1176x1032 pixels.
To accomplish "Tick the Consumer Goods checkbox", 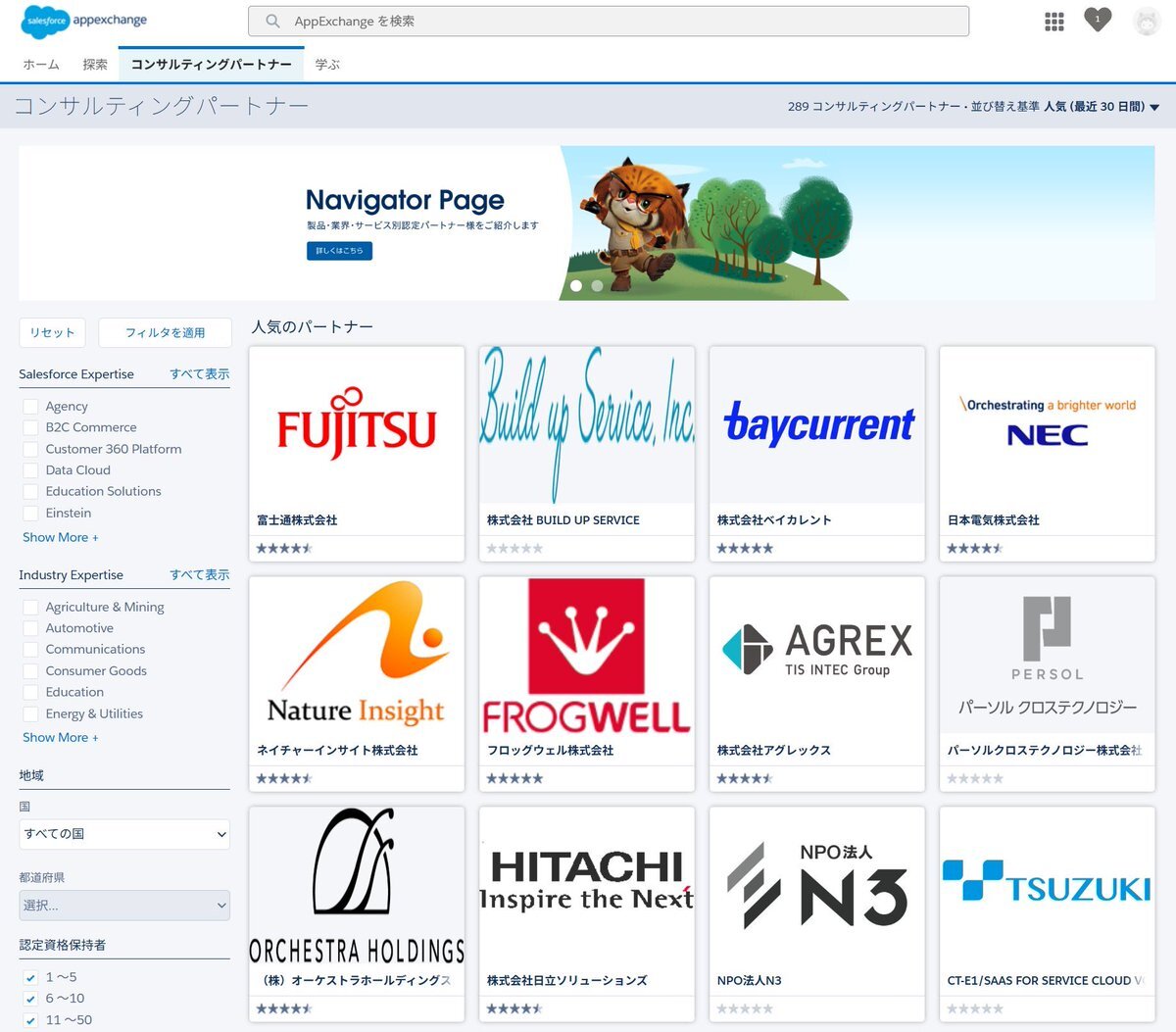I will pyautogui.click(x=30, y=671).
